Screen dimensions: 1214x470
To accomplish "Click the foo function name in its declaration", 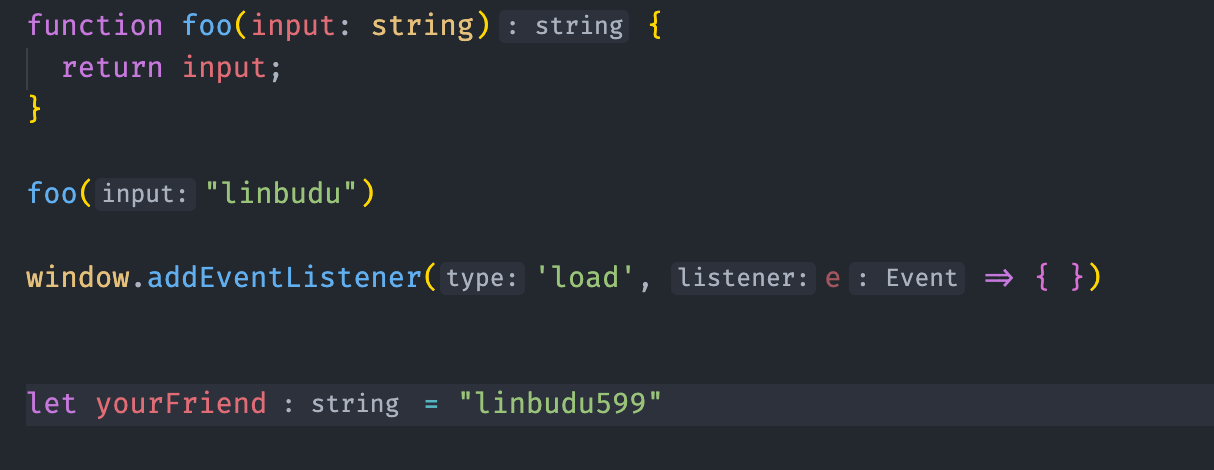I will 208,25.
